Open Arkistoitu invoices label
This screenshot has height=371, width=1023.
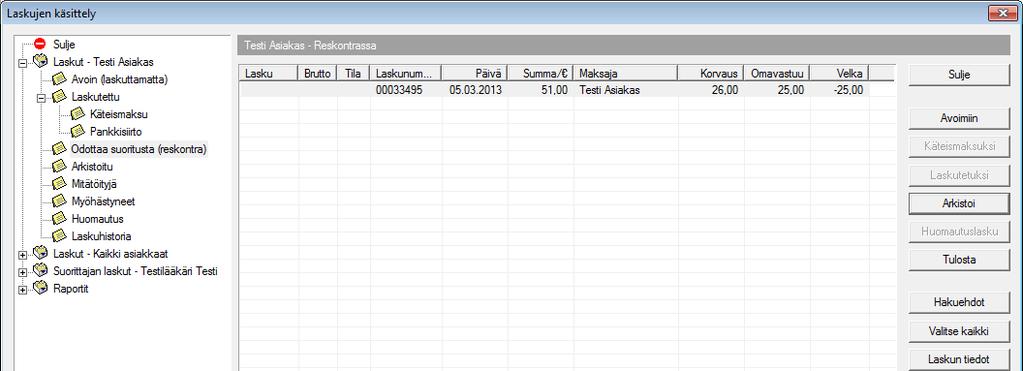coord(92,167)
